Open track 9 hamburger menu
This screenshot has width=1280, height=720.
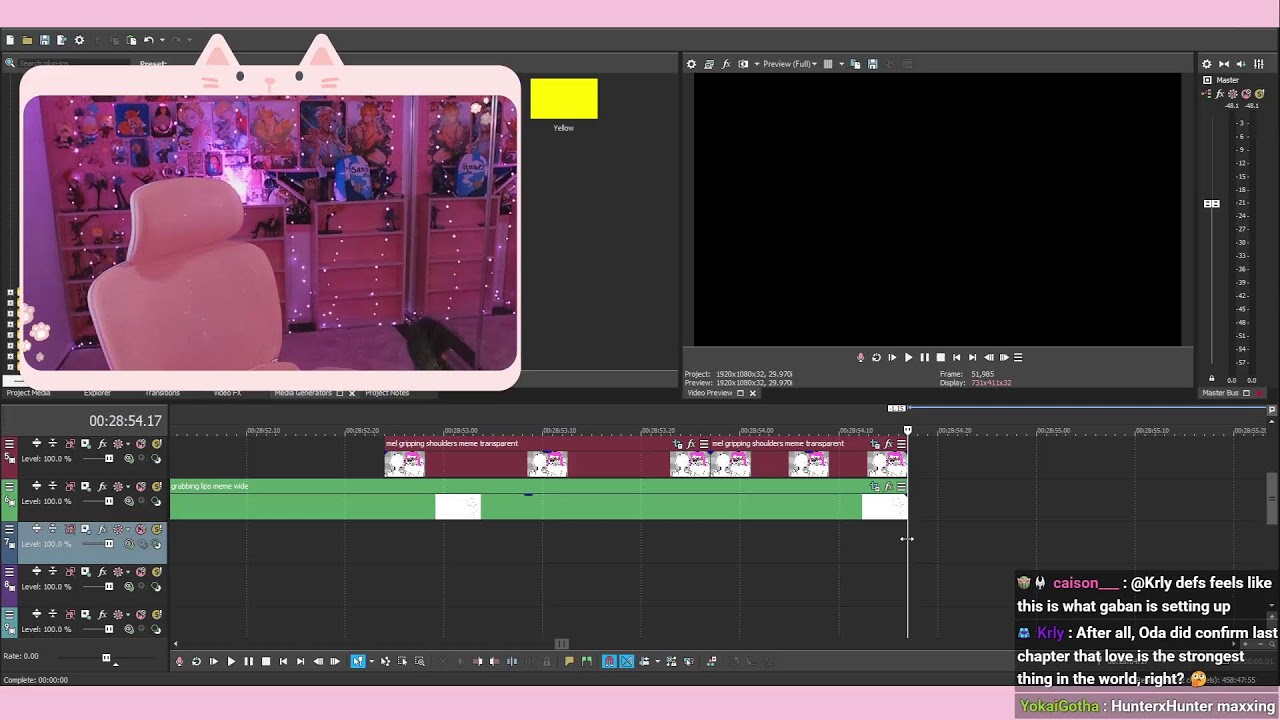tap(9, 614)
